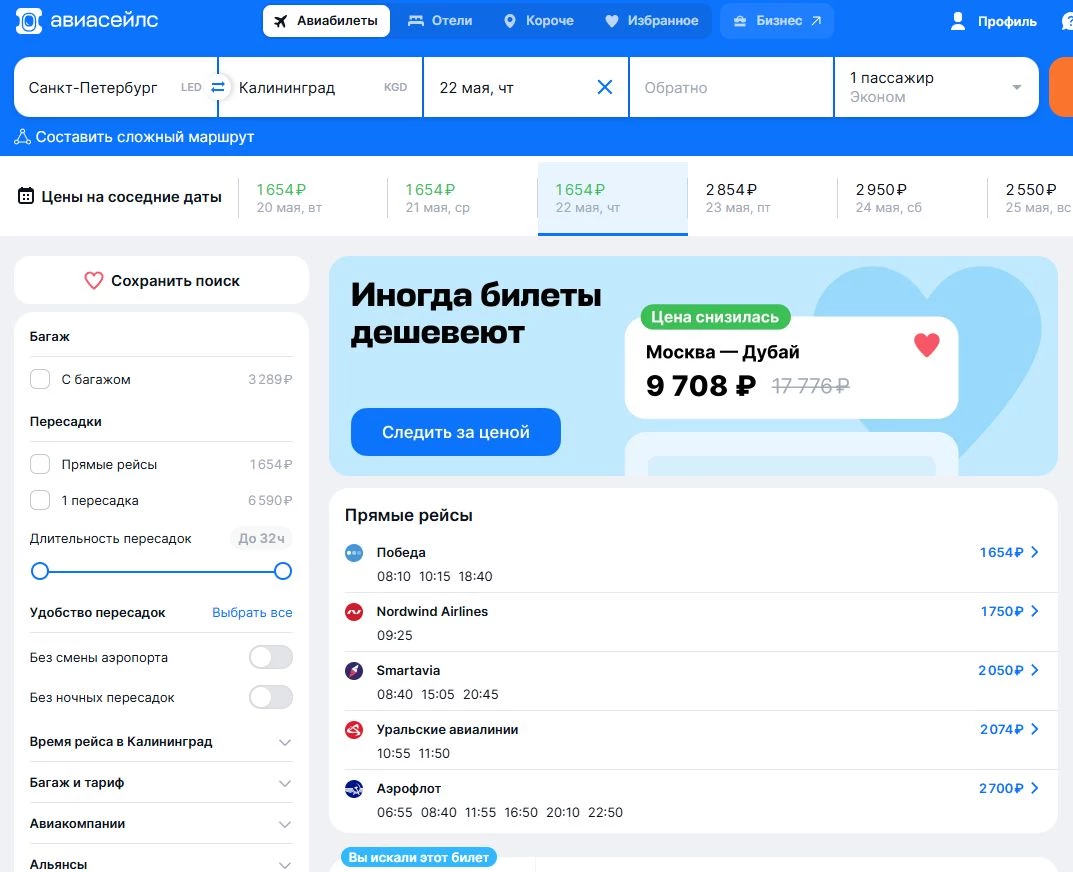Click the Составить сложный маршрут route icon
Viewport: 1073px width, 872px height.
(22, 136)
